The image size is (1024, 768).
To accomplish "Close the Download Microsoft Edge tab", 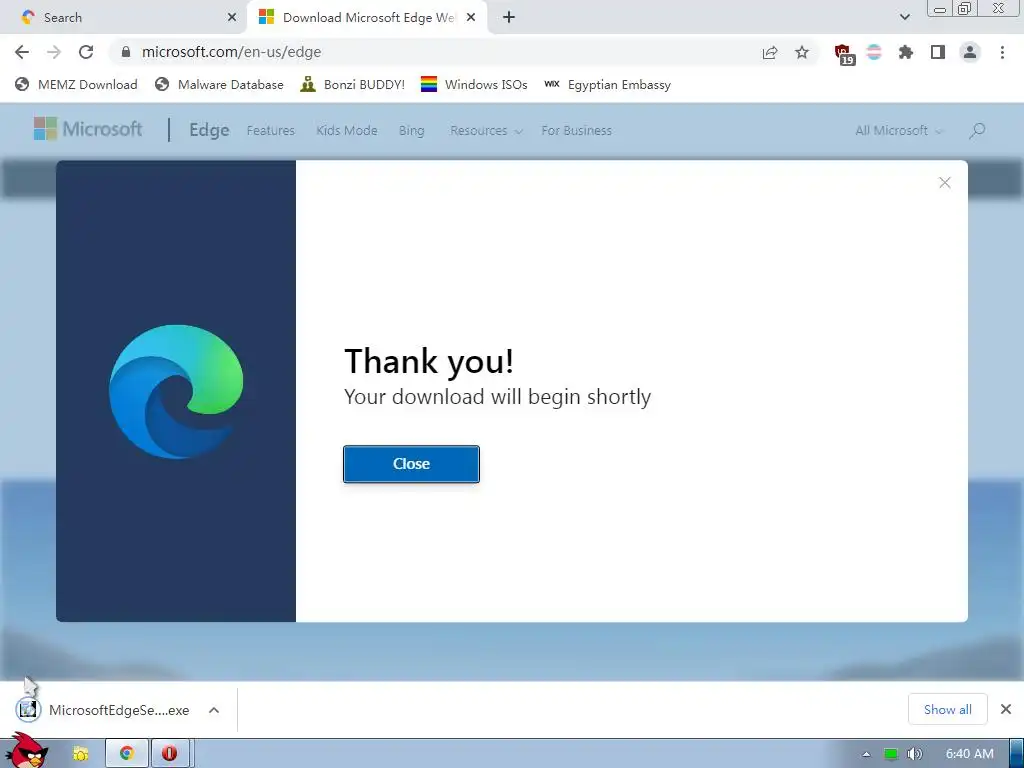I will pos(471,18).
